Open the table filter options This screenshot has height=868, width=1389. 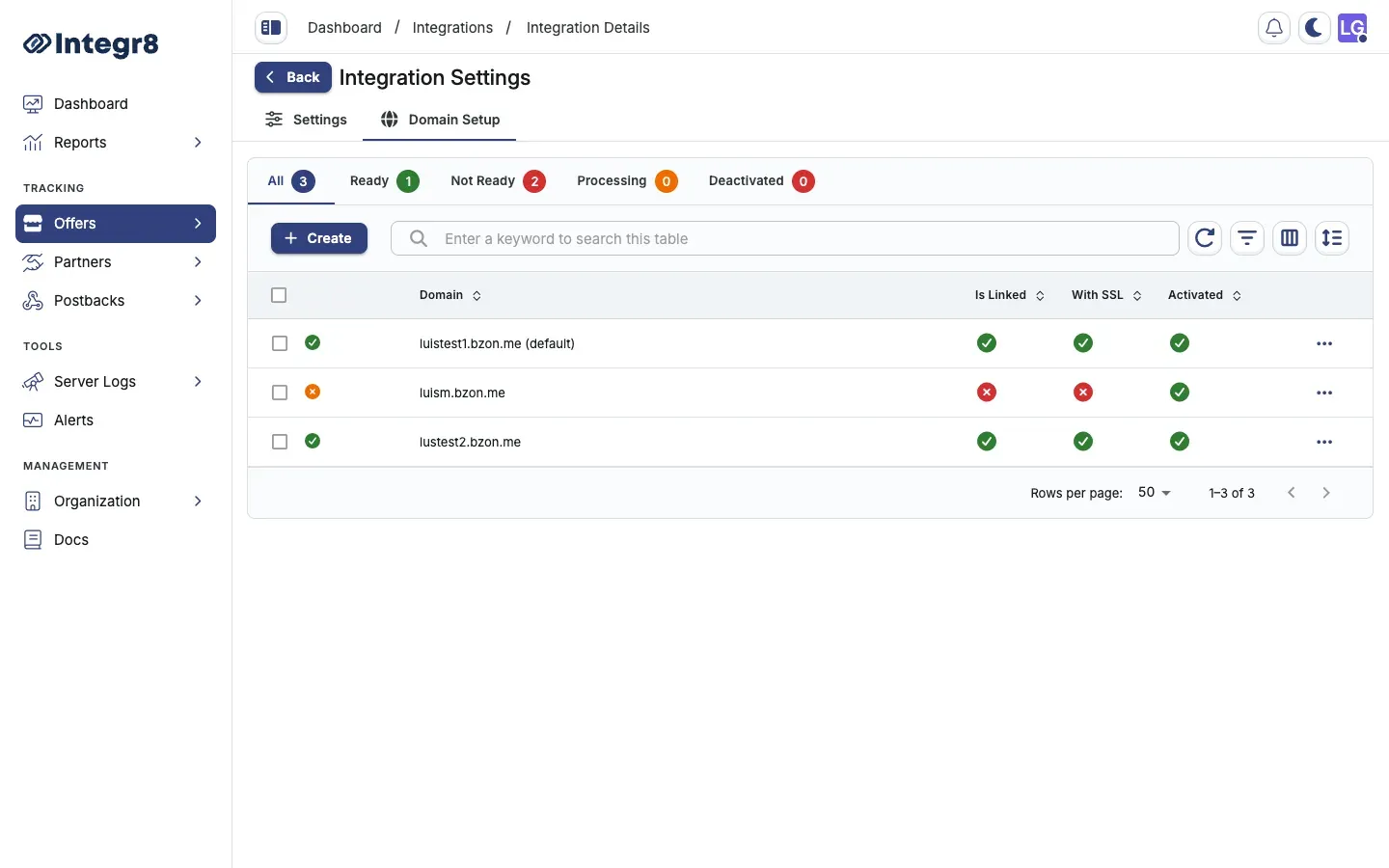point(1247,238)
